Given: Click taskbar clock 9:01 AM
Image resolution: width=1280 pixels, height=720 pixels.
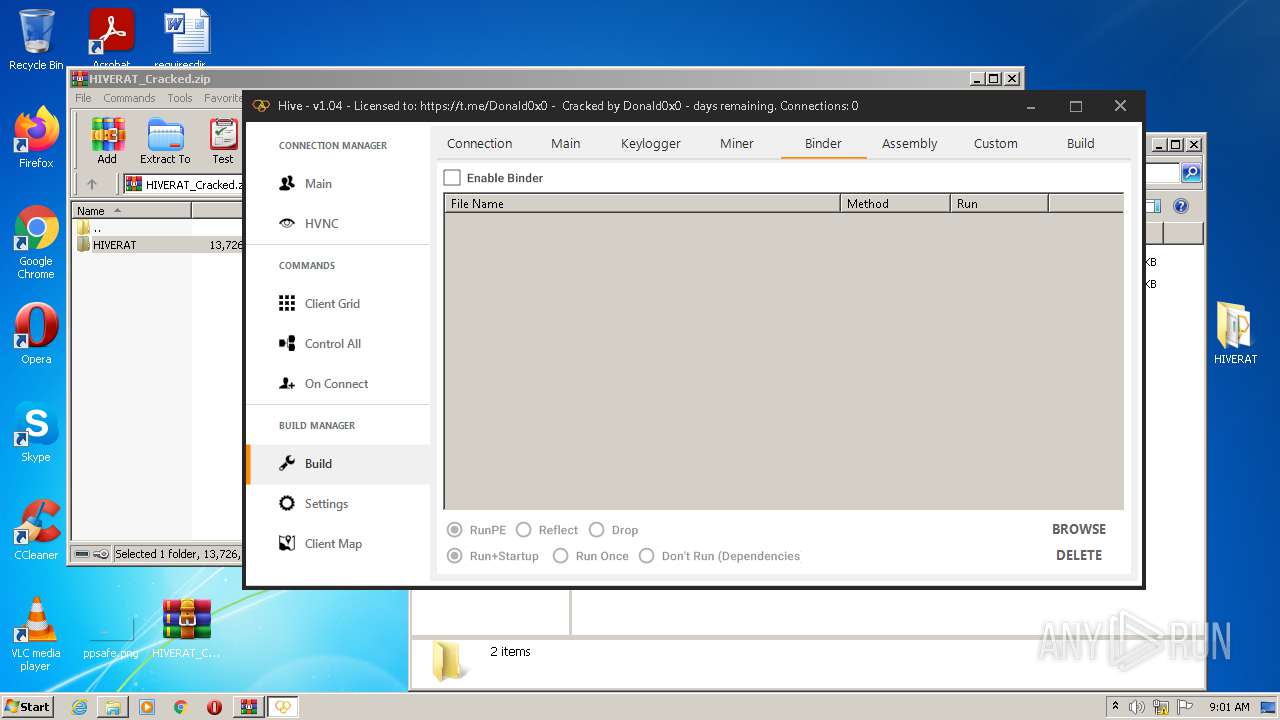Looking at the screenshot, I should tap(1229, 707).
